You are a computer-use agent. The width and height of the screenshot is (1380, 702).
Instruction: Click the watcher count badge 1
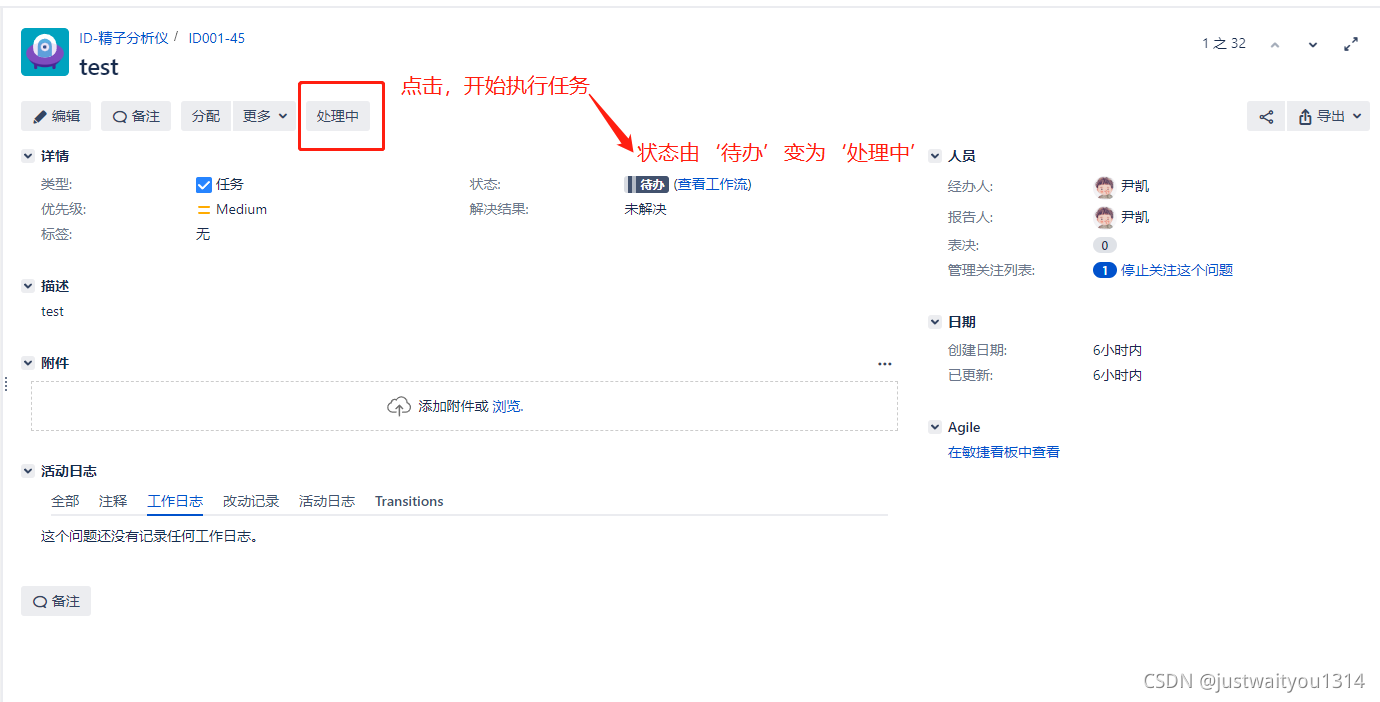tap(1105, 270)
